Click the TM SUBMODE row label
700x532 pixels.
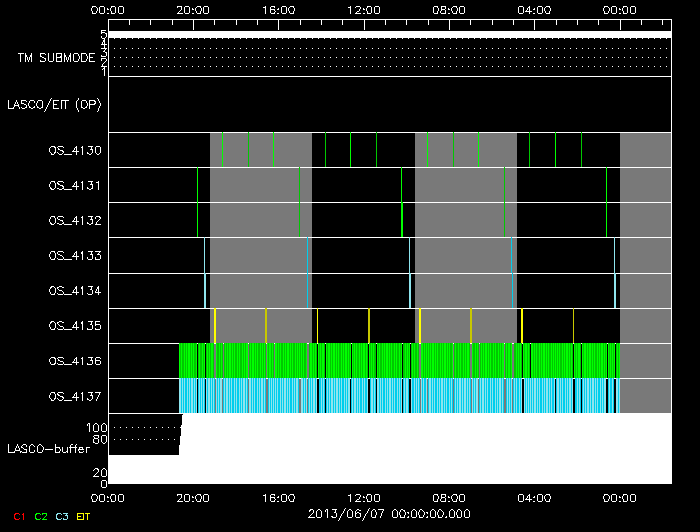56,58
